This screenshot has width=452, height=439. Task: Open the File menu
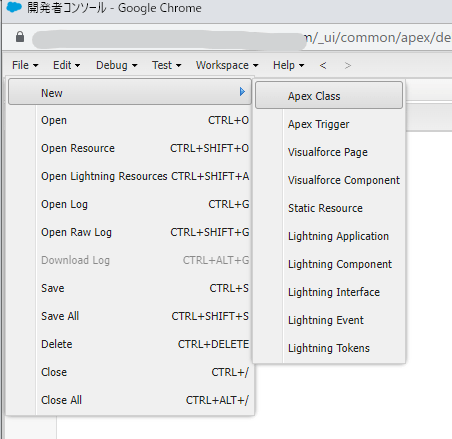click(25, 65)
